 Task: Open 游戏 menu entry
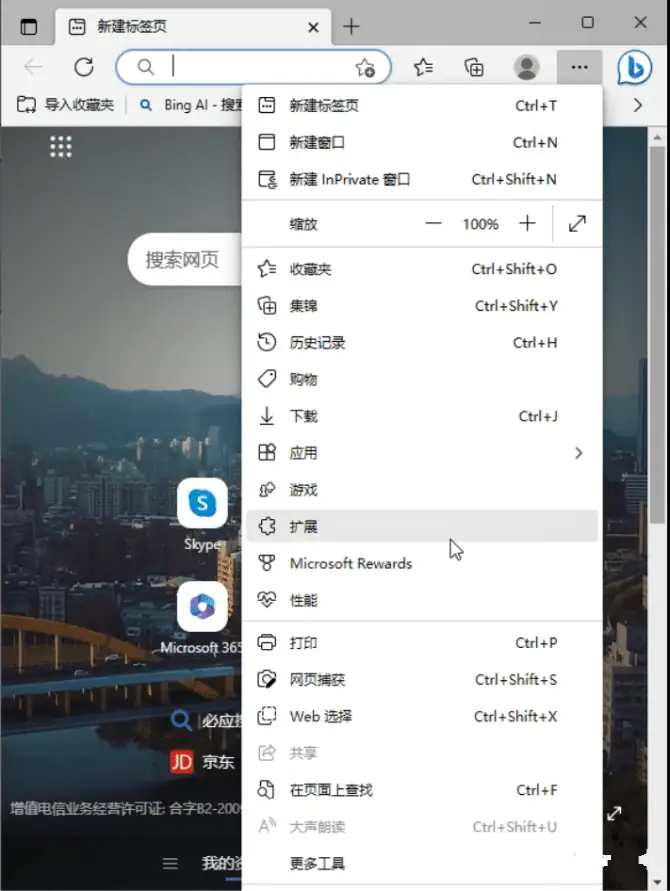422,489
